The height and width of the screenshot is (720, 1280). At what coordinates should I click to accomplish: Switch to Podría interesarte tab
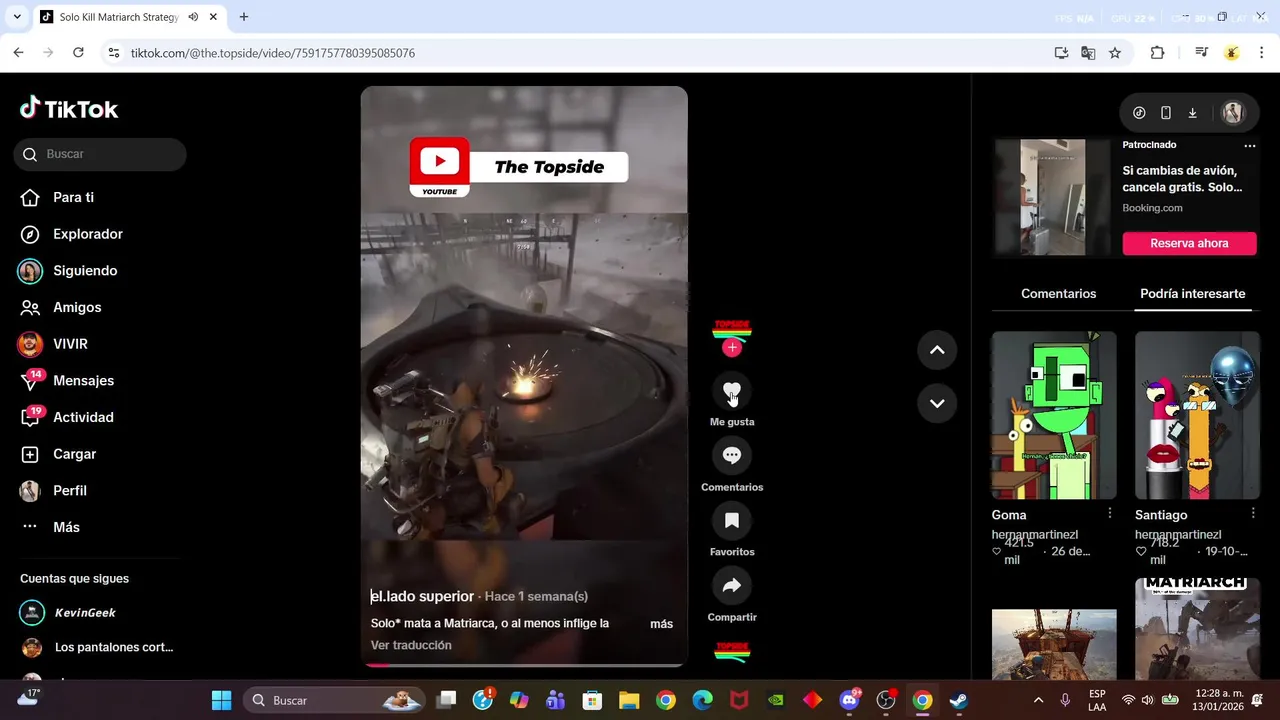point(1192,294)
